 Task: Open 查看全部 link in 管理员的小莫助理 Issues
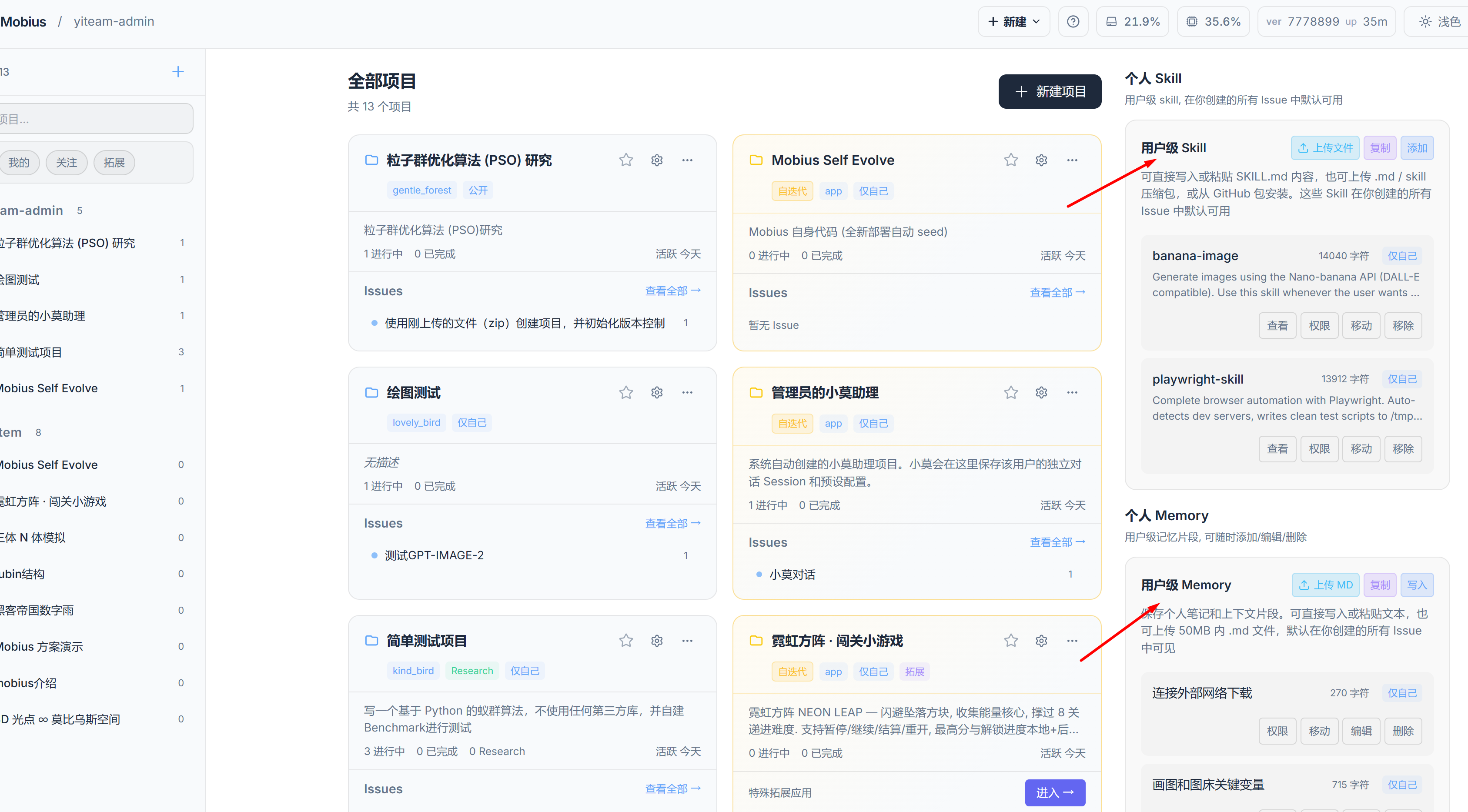coord(1058,542)
